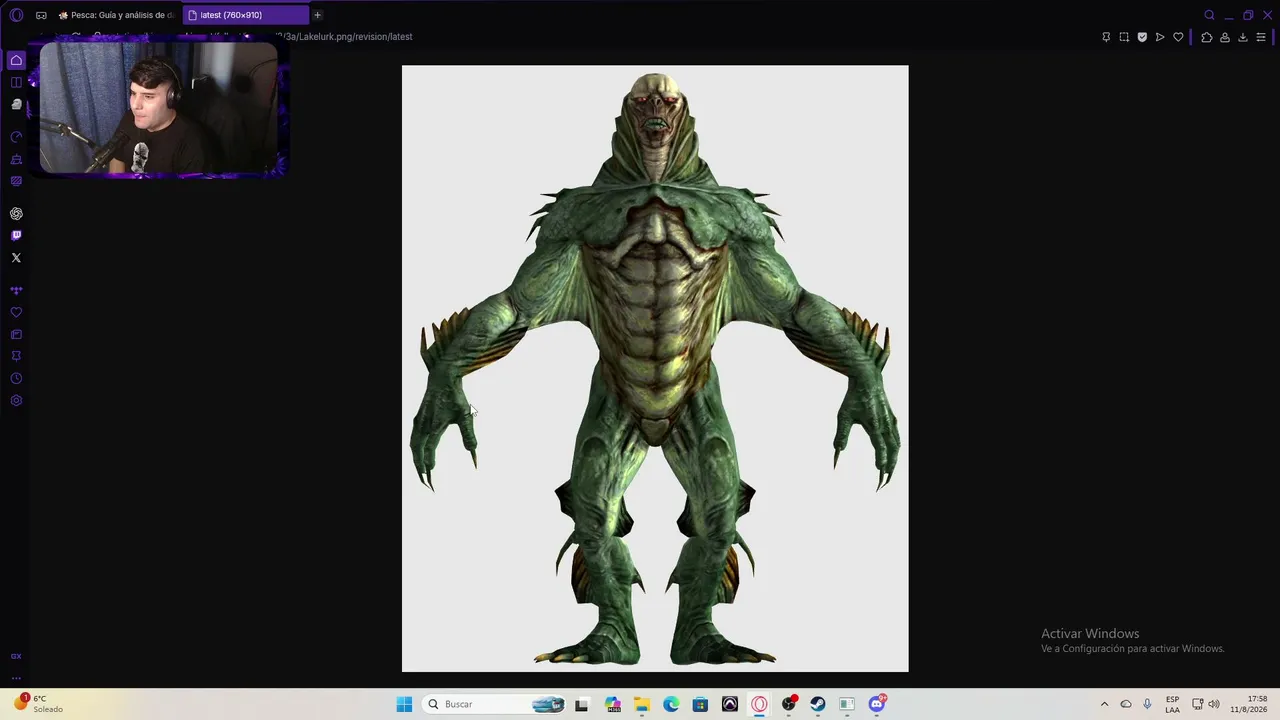Open the Opera GX main menu logo
This screenshot has width=1280, height=720.
pos(16,15)
